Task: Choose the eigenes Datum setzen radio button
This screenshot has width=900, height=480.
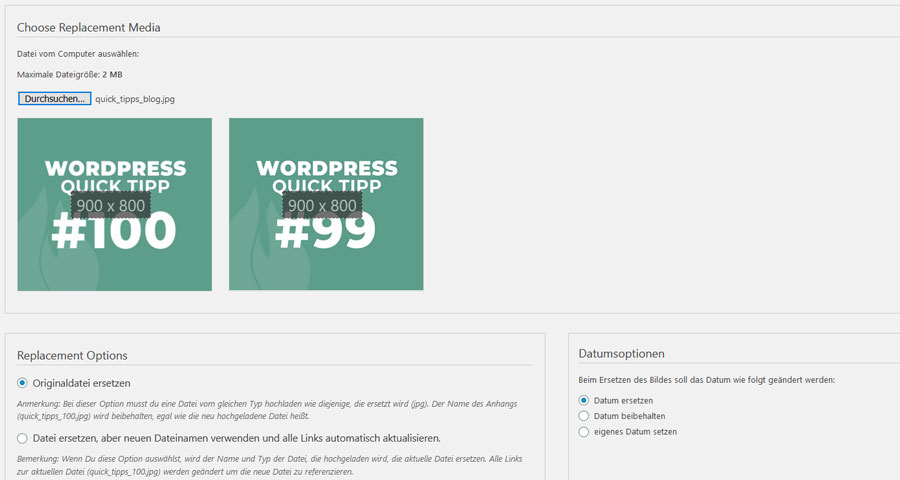Action: tap(584, 431)
